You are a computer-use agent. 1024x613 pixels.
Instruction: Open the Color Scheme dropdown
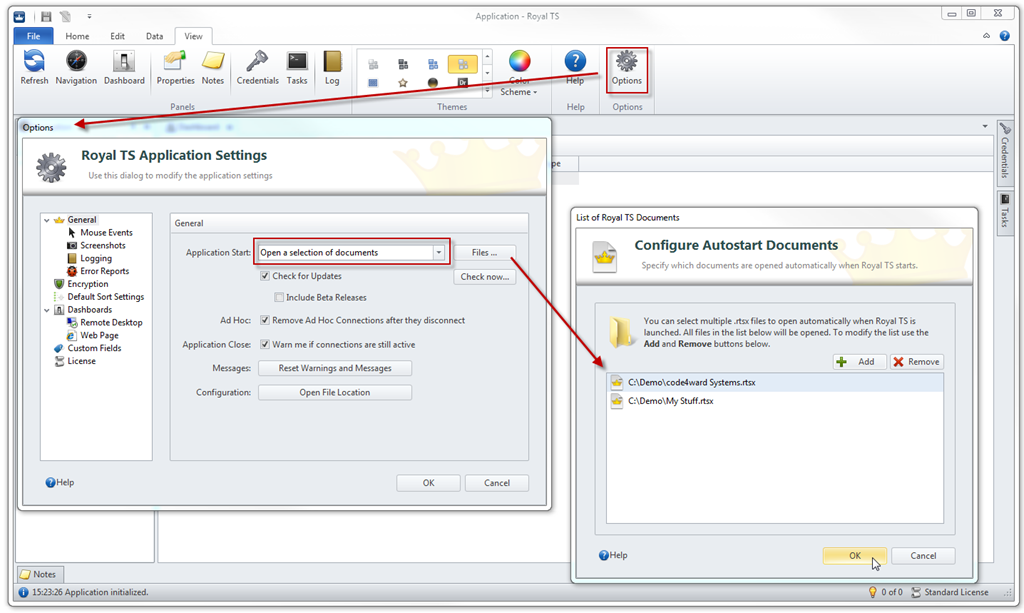(x=519, y=73)
